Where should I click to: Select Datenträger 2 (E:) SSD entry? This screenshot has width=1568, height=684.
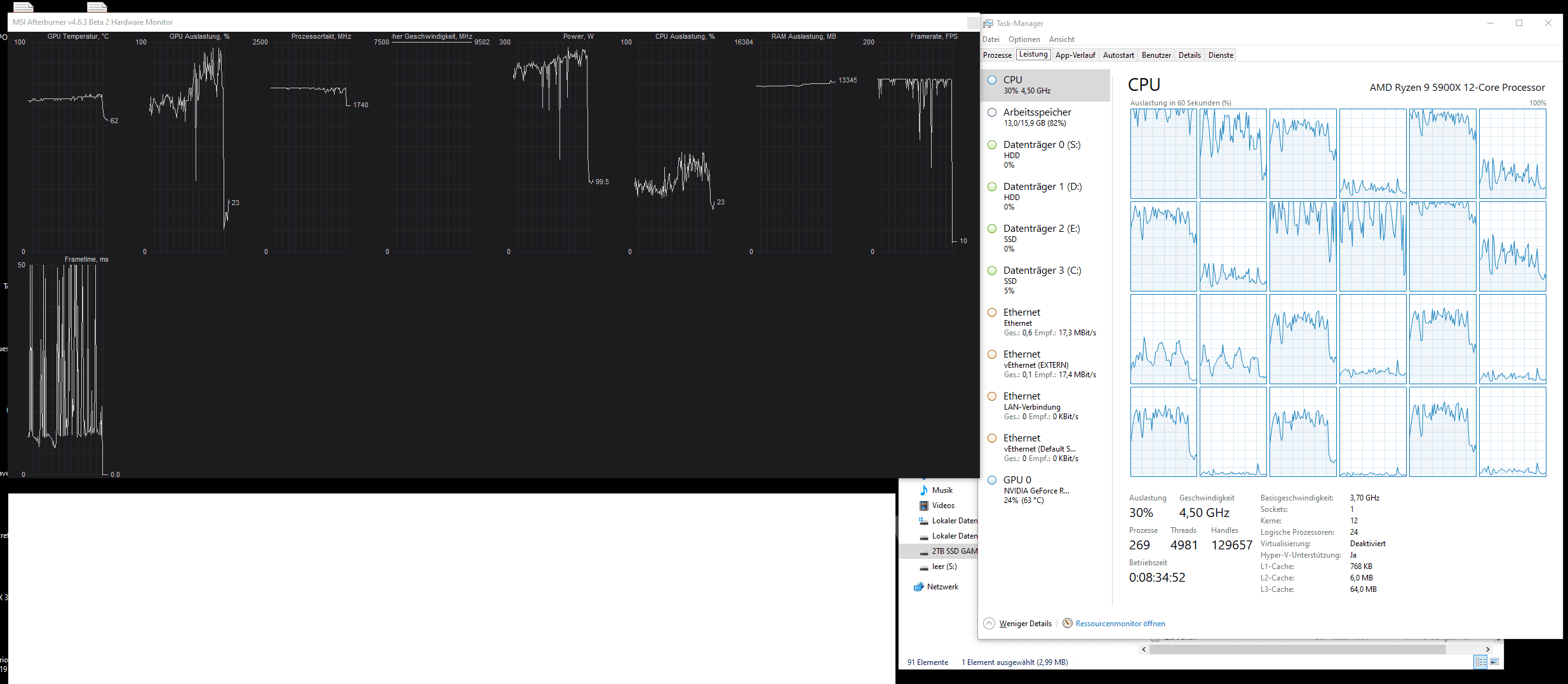point(1045,238)
